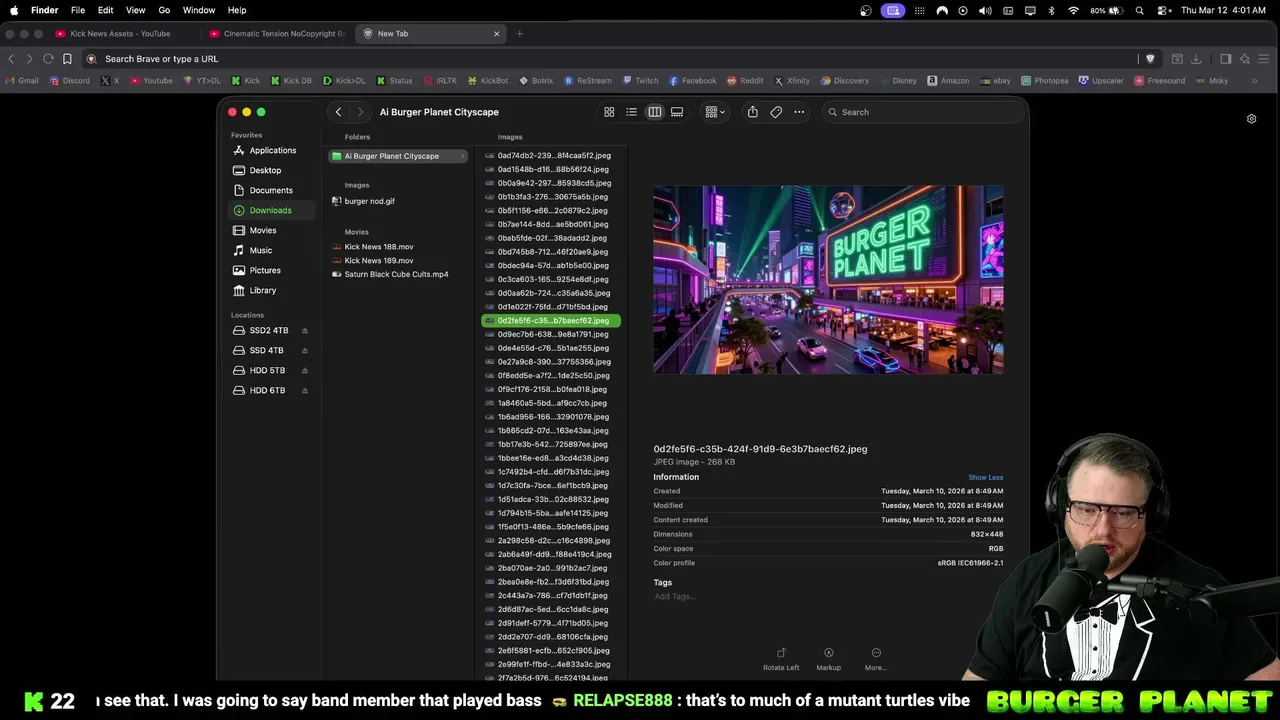Viewport: 1280px width, 720px height.
Task: Eject the HDD 5TB drive
Action: 305,371
